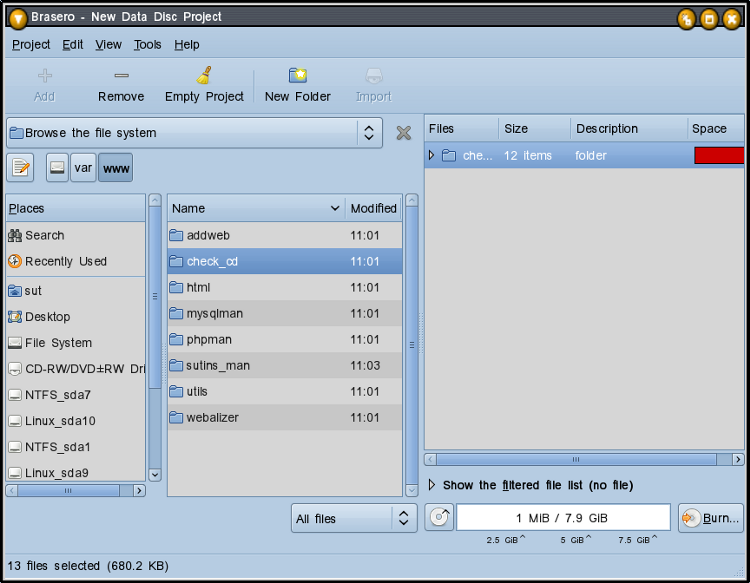Select NTFS_sda7 volume
Viewport: 750px width, 583px height.
(76, 395)
